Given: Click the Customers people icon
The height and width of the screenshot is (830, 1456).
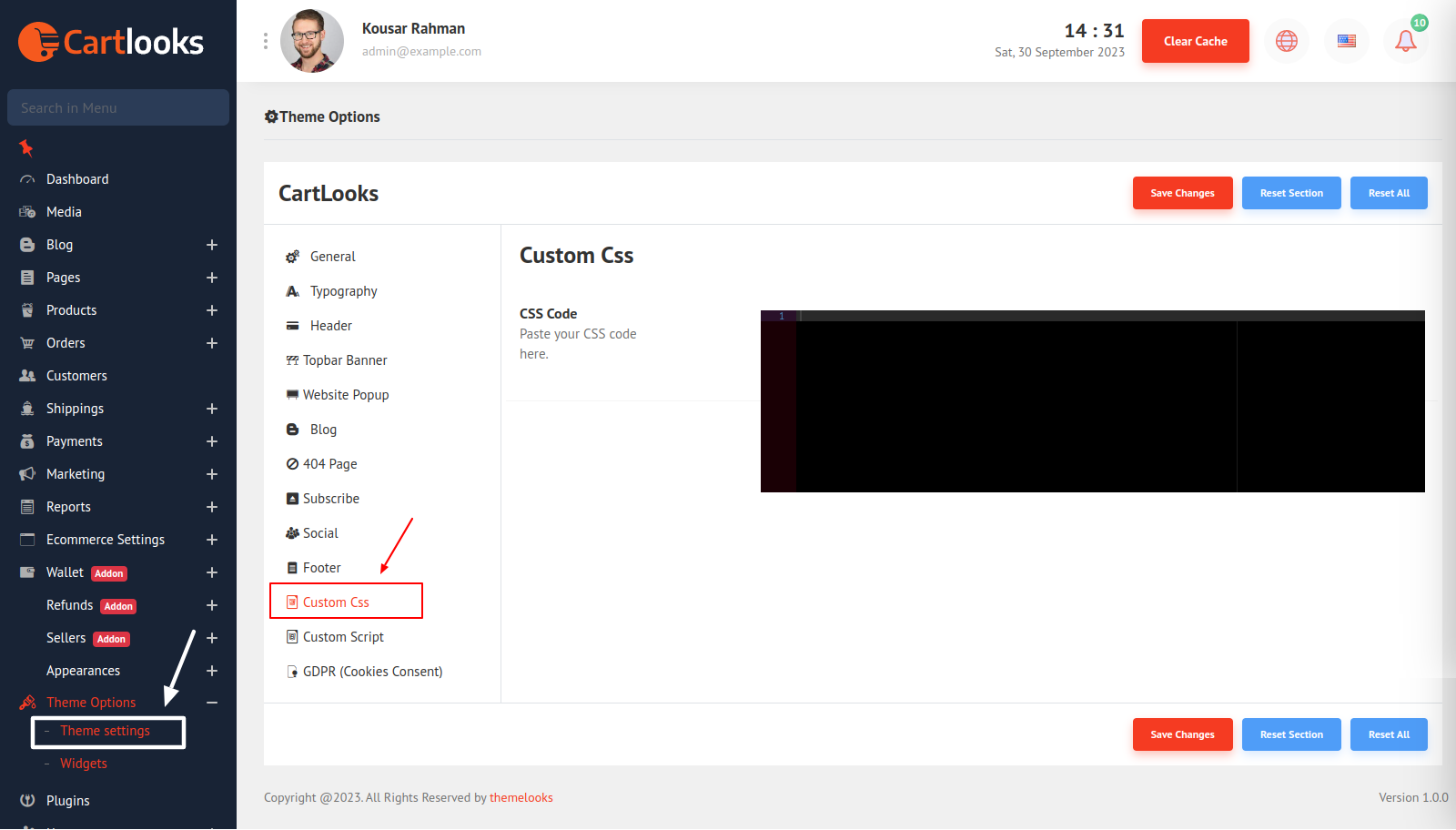Looking at the screenshot, I should coord(27,376).
